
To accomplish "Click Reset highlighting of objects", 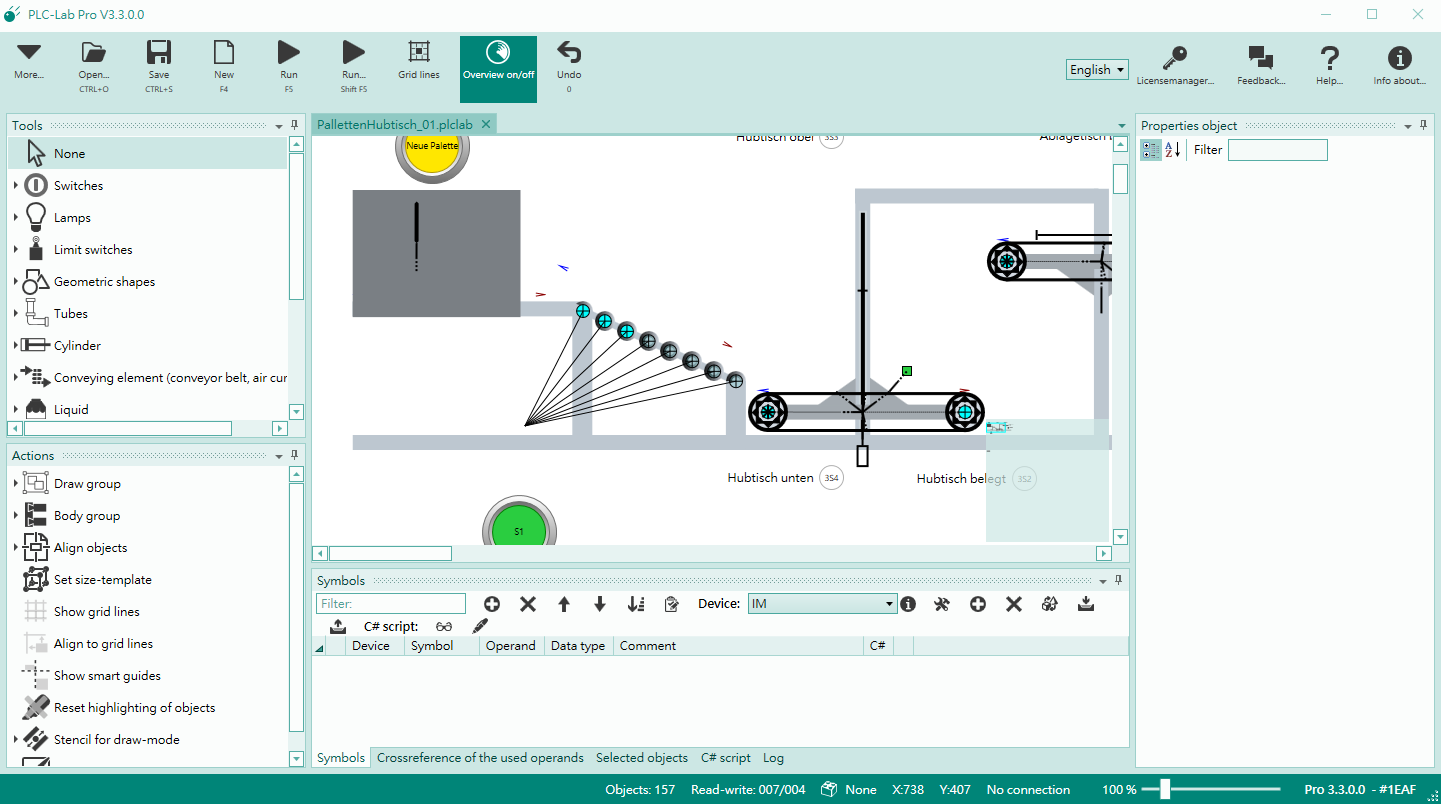I will 134,708.
